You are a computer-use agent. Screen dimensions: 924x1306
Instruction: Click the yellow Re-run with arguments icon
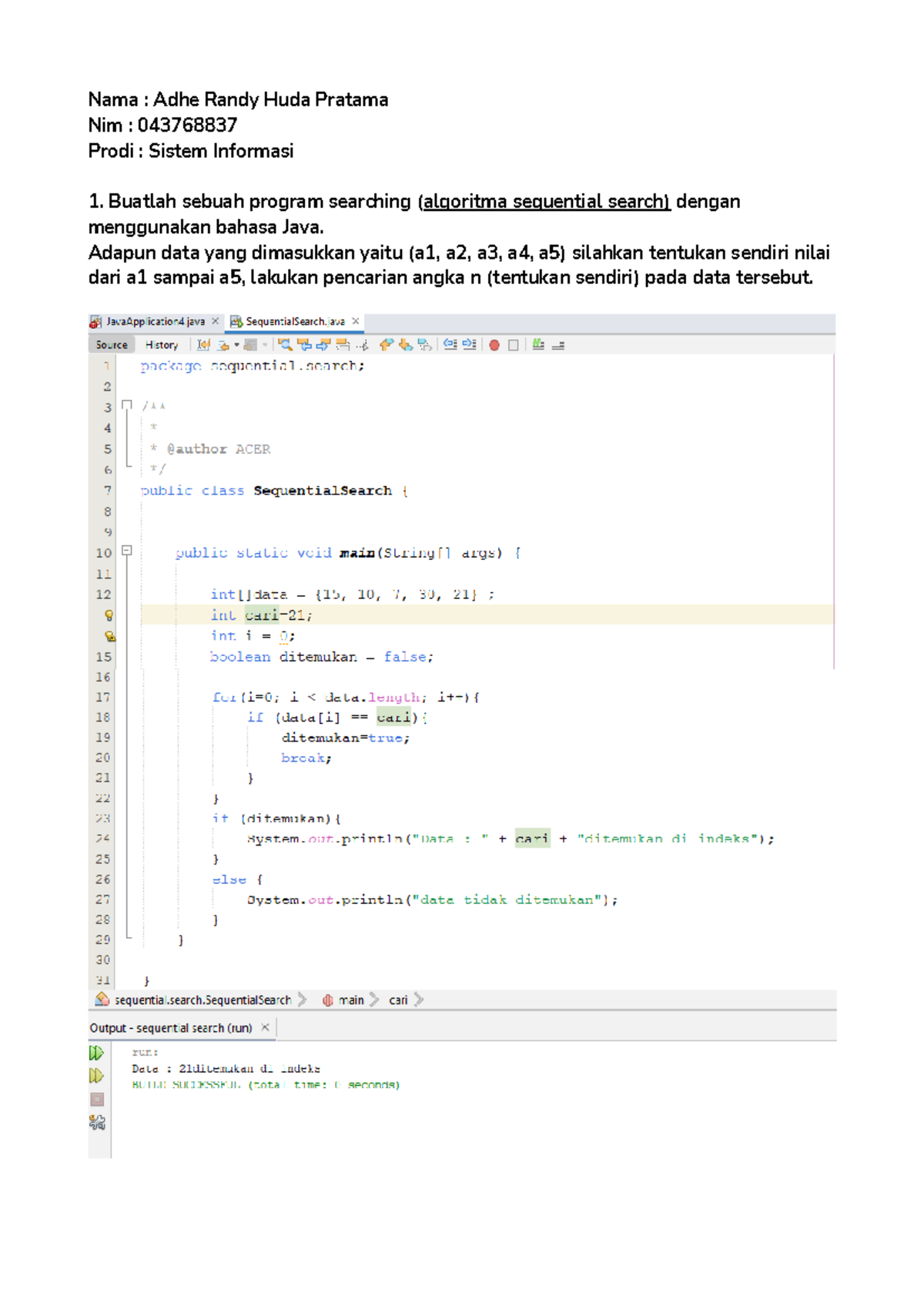click(x=97, y=1076)
